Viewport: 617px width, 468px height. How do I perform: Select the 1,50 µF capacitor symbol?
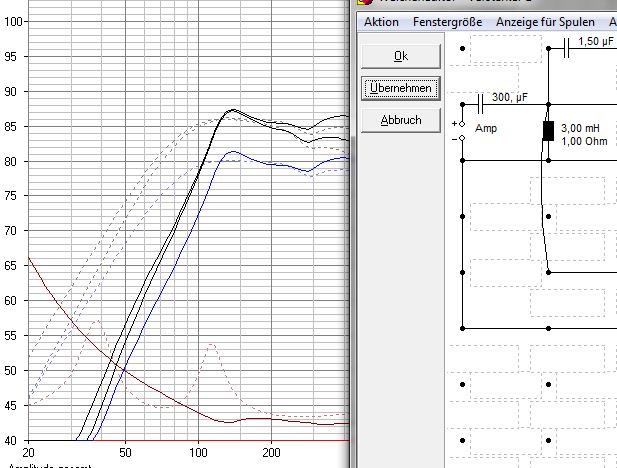(567, 46)
